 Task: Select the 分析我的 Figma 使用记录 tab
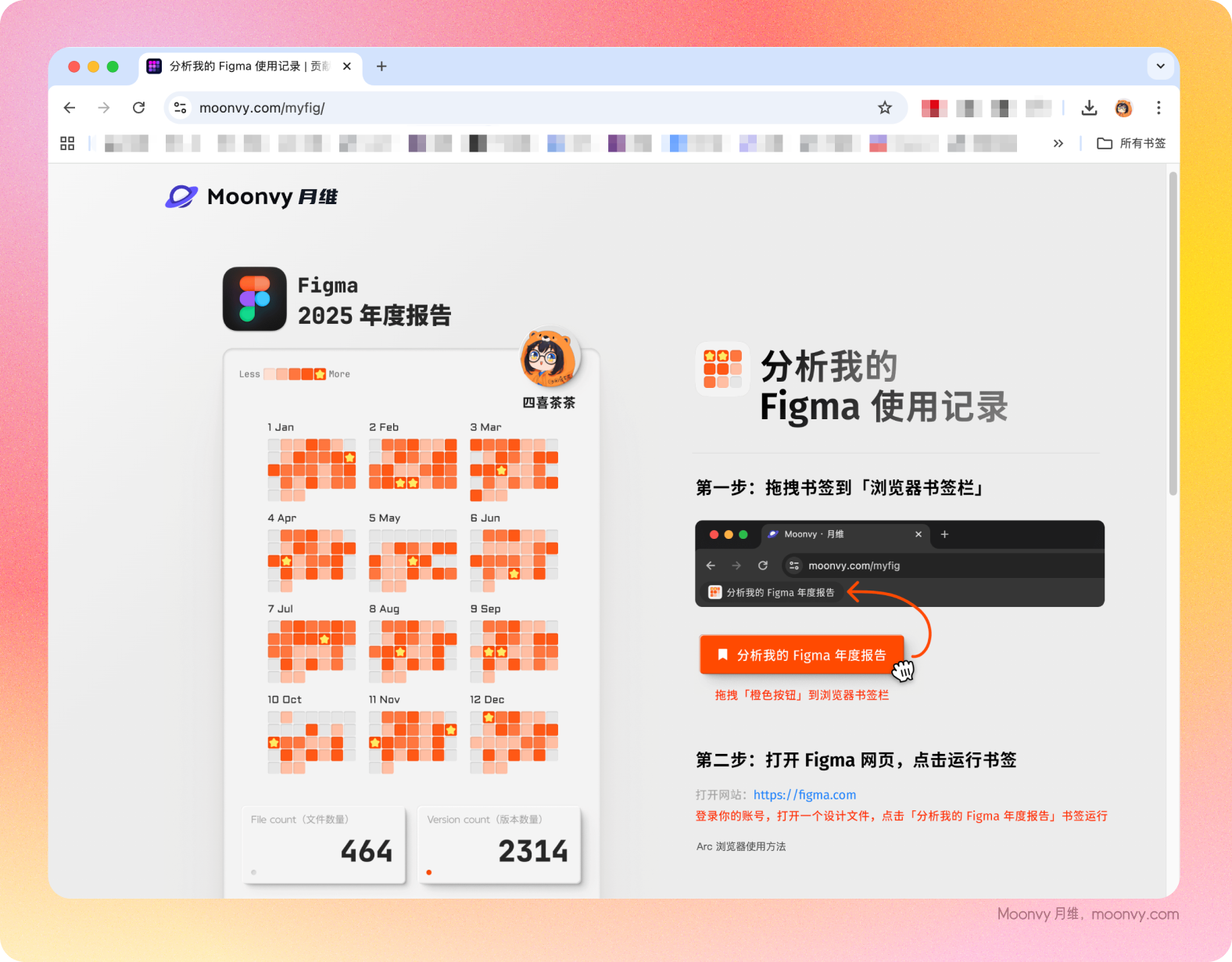tap(242, 66)
